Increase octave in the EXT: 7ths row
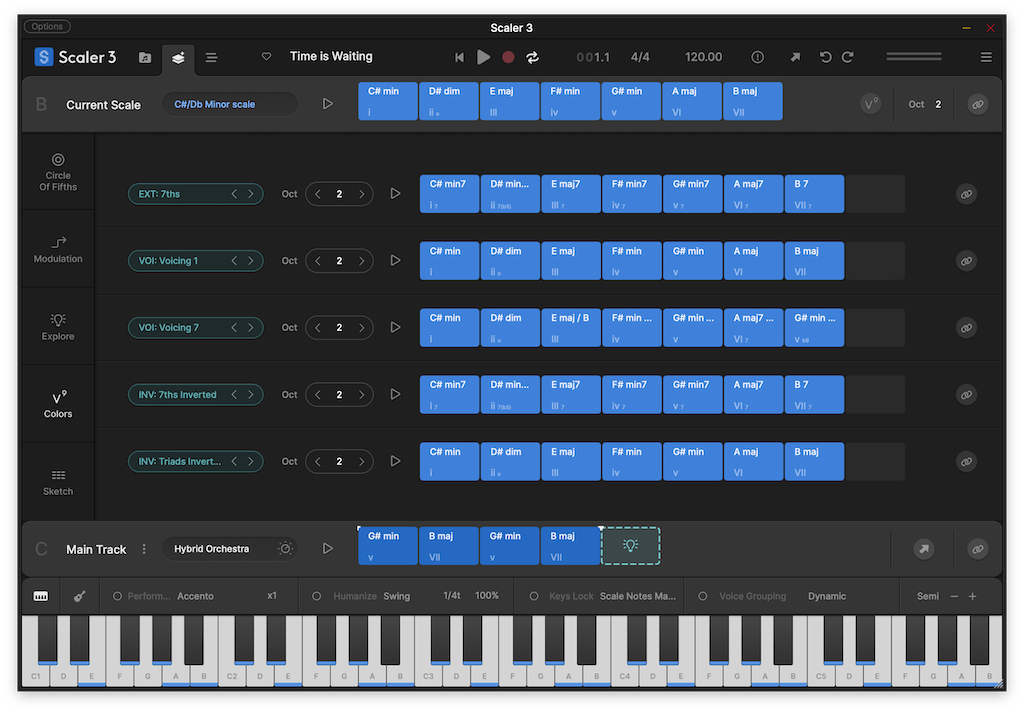 point(361,194)
